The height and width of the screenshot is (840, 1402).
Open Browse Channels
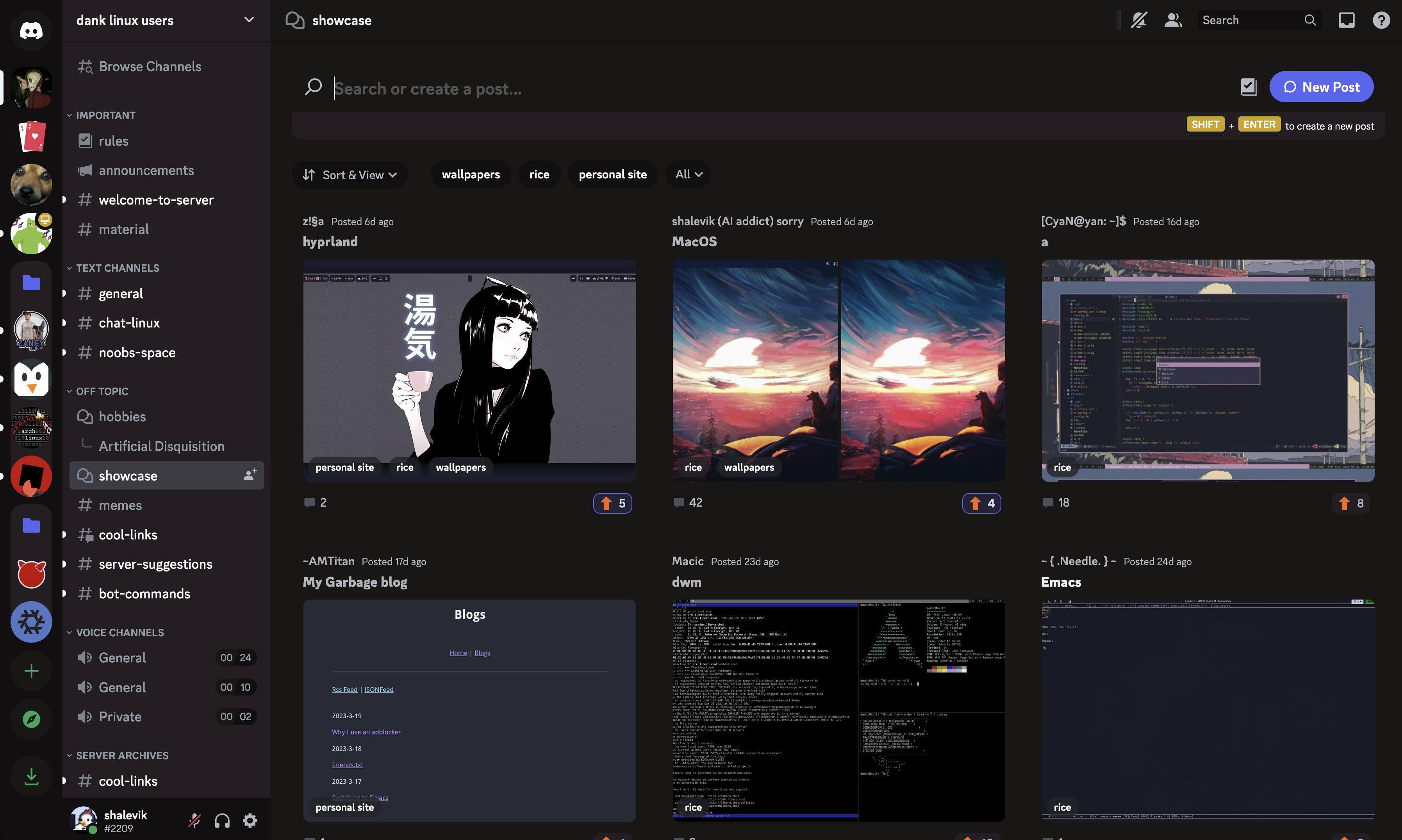(x=166, y=66)
